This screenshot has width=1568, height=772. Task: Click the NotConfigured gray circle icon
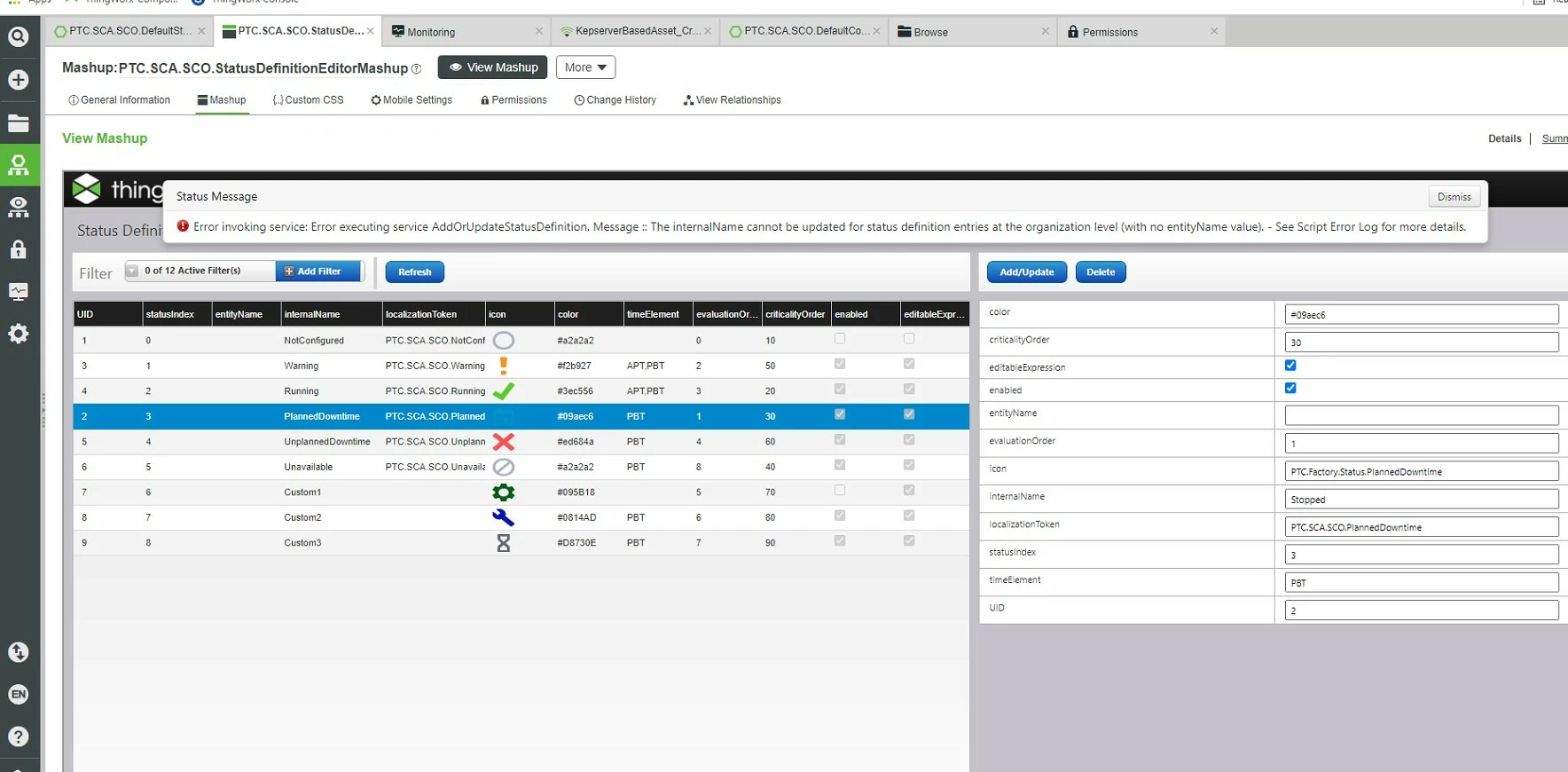coord(504,340)
